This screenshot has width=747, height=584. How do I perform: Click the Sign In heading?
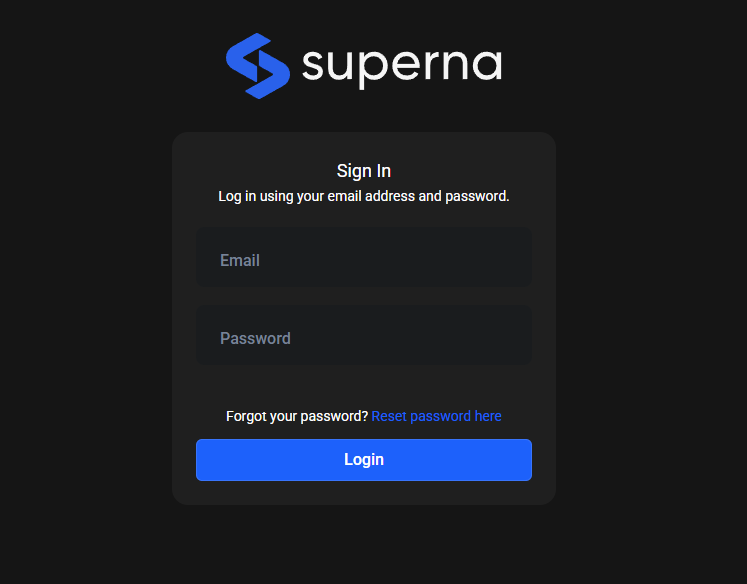(364, 171)
